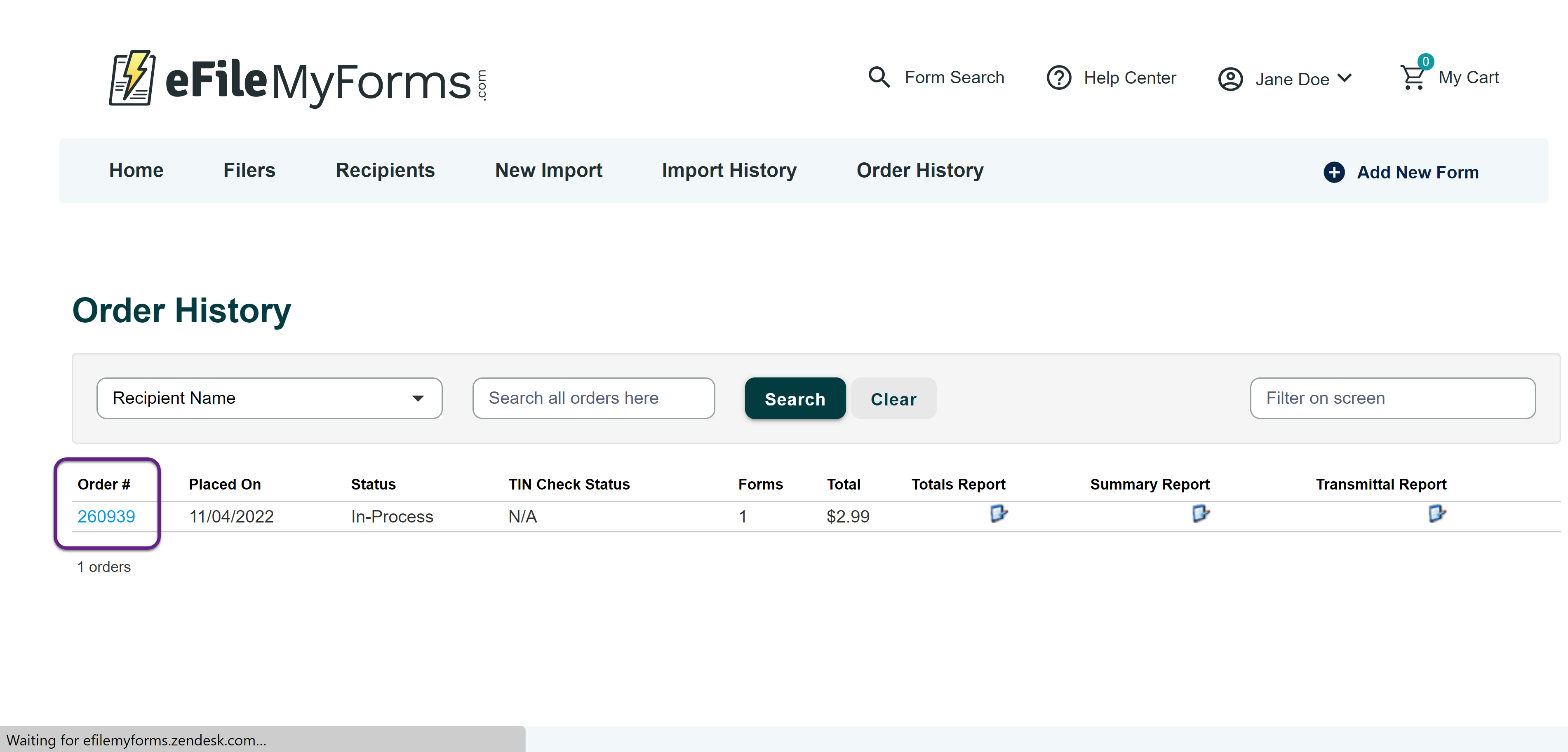The image size is (1568, 752).
Task: Open the Totals Report icon for order 260939
Action: click(998, 514)
